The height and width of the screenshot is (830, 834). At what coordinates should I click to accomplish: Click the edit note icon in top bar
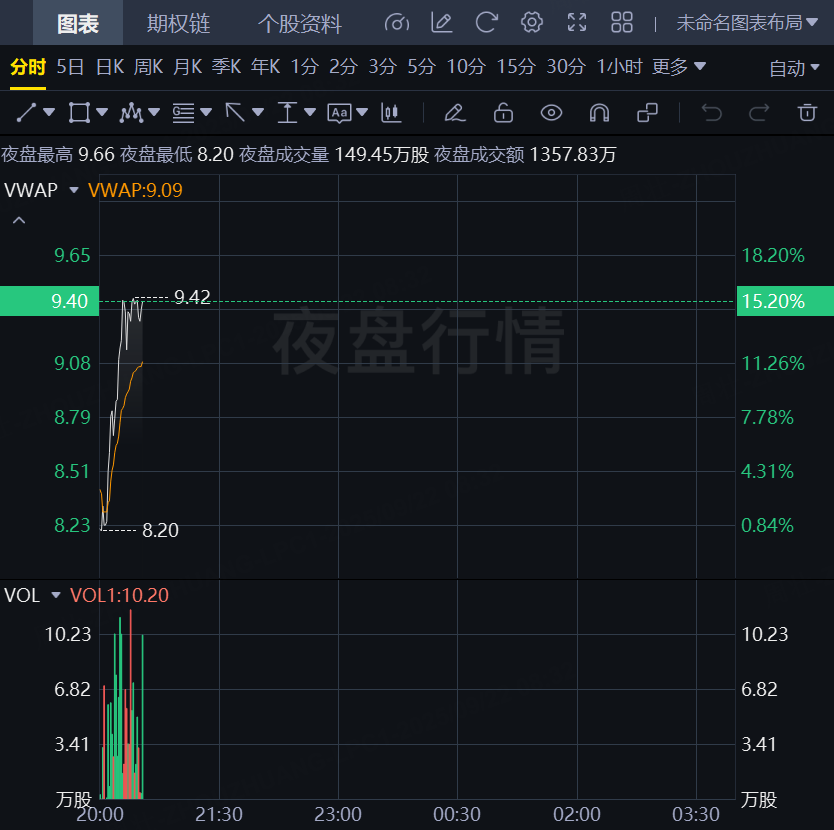441,23
